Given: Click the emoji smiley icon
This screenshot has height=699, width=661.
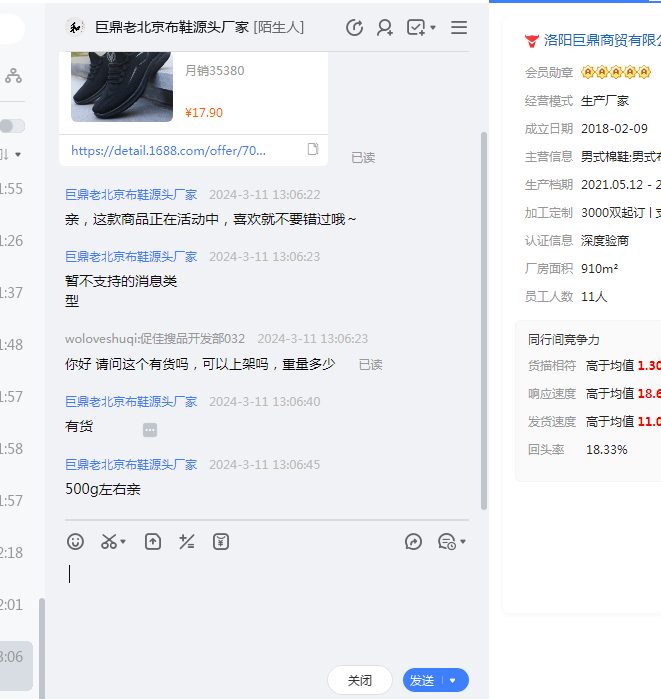Looking at the screenshot, I should click(76, 541).
